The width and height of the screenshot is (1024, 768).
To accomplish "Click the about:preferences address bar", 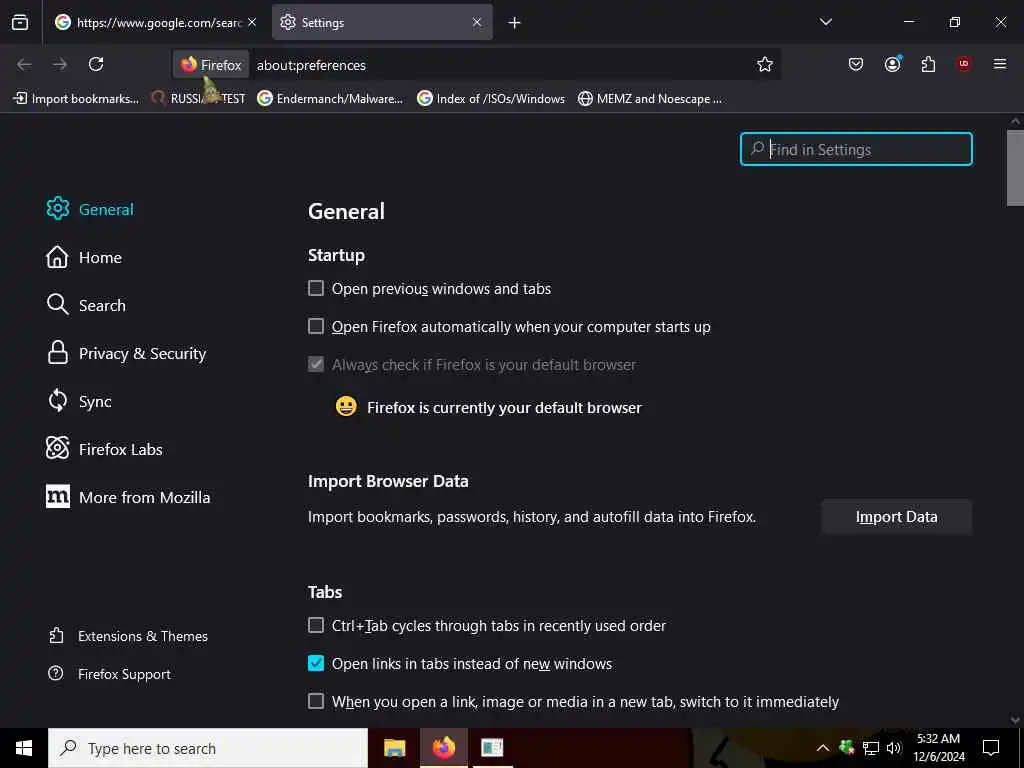I will (503, 65).
